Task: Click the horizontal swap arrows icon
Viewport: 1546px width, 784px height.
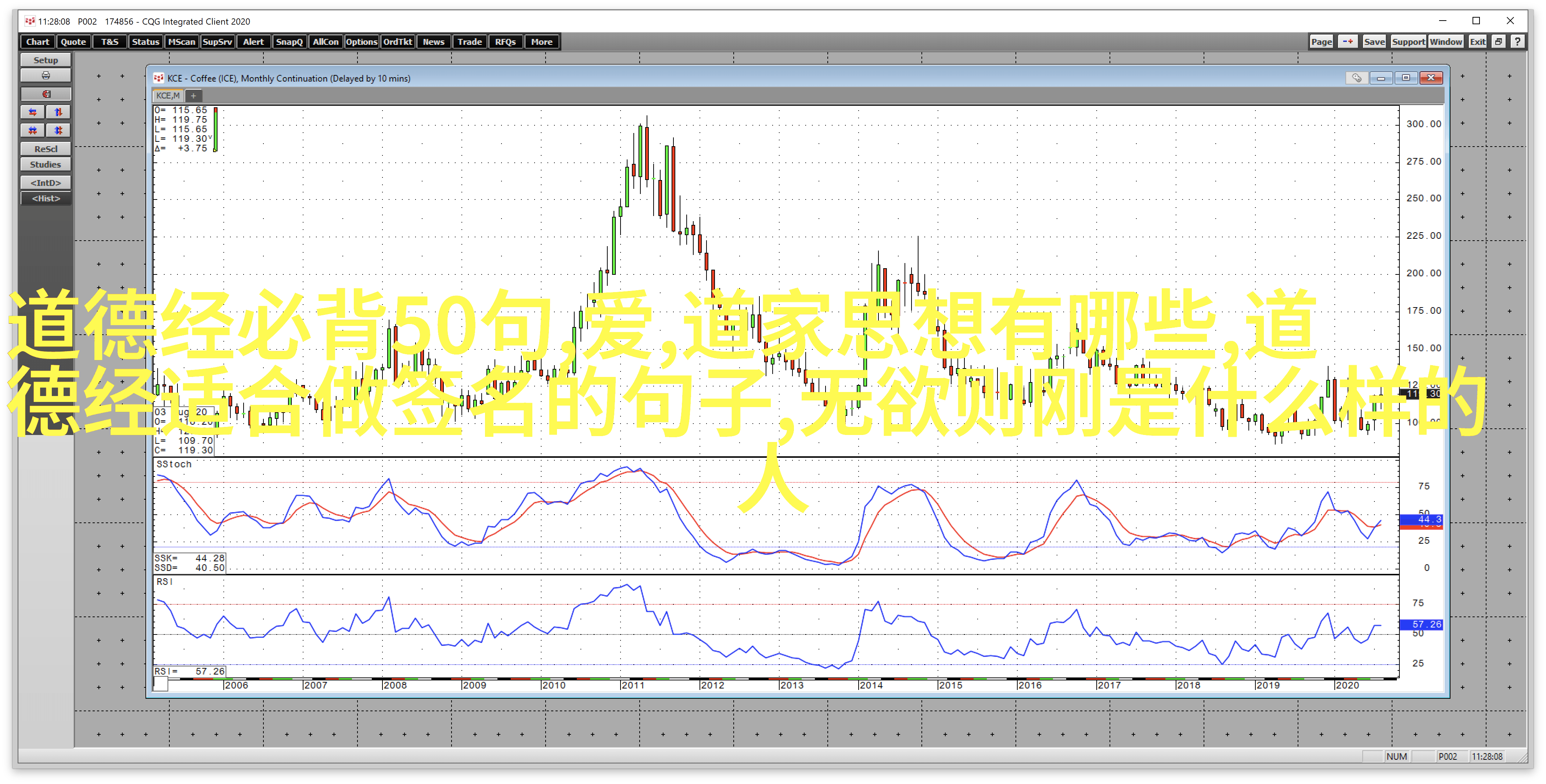Action: coord(33,112)
